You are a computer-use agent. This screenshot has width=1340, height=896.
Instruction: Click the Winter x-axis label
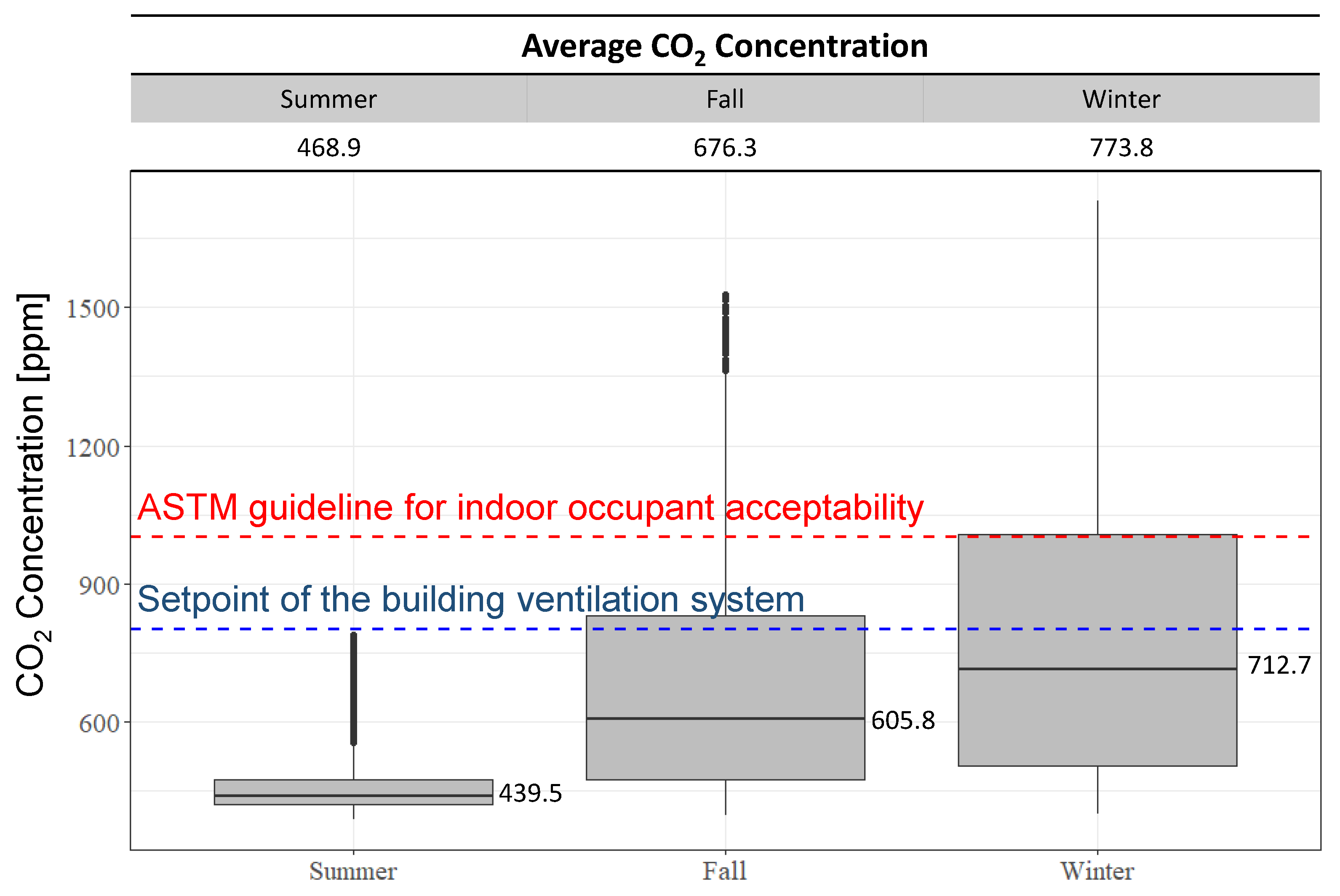point(1097,872)
